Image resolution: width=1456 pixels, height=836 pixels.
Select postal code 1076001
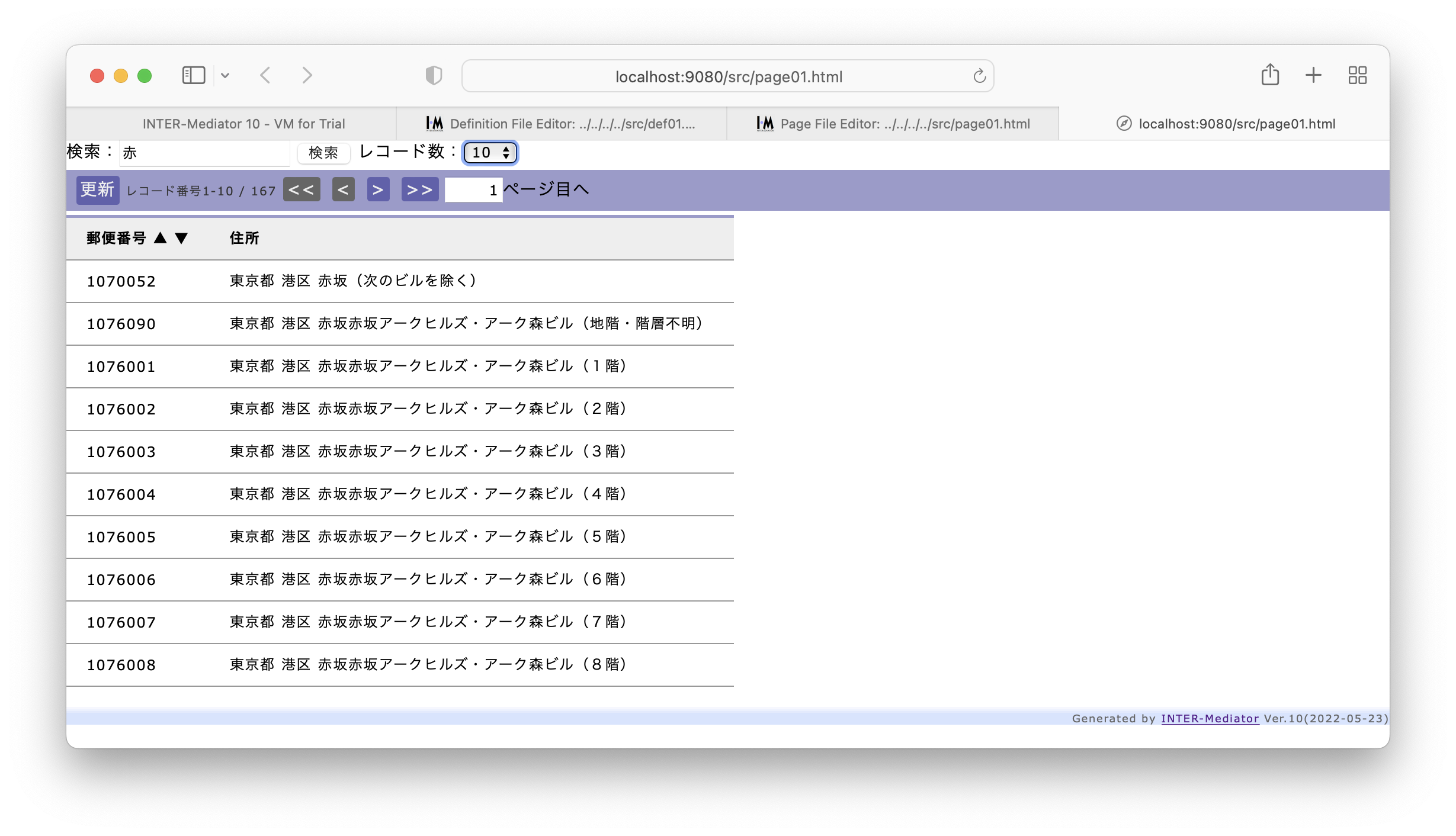tap(121, 366)
